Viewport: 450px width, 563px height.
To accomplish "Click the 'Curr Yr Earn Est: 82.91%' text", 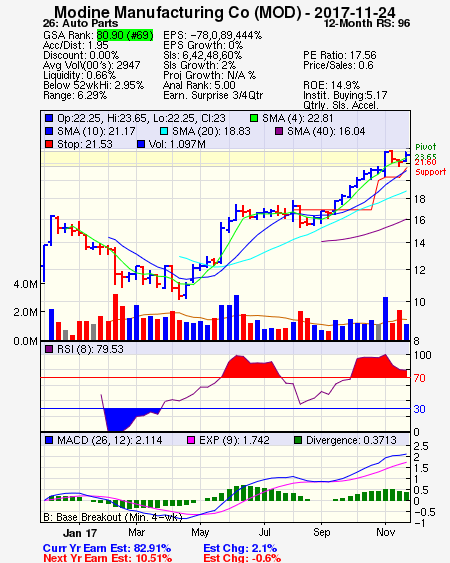I will point(107,548).
